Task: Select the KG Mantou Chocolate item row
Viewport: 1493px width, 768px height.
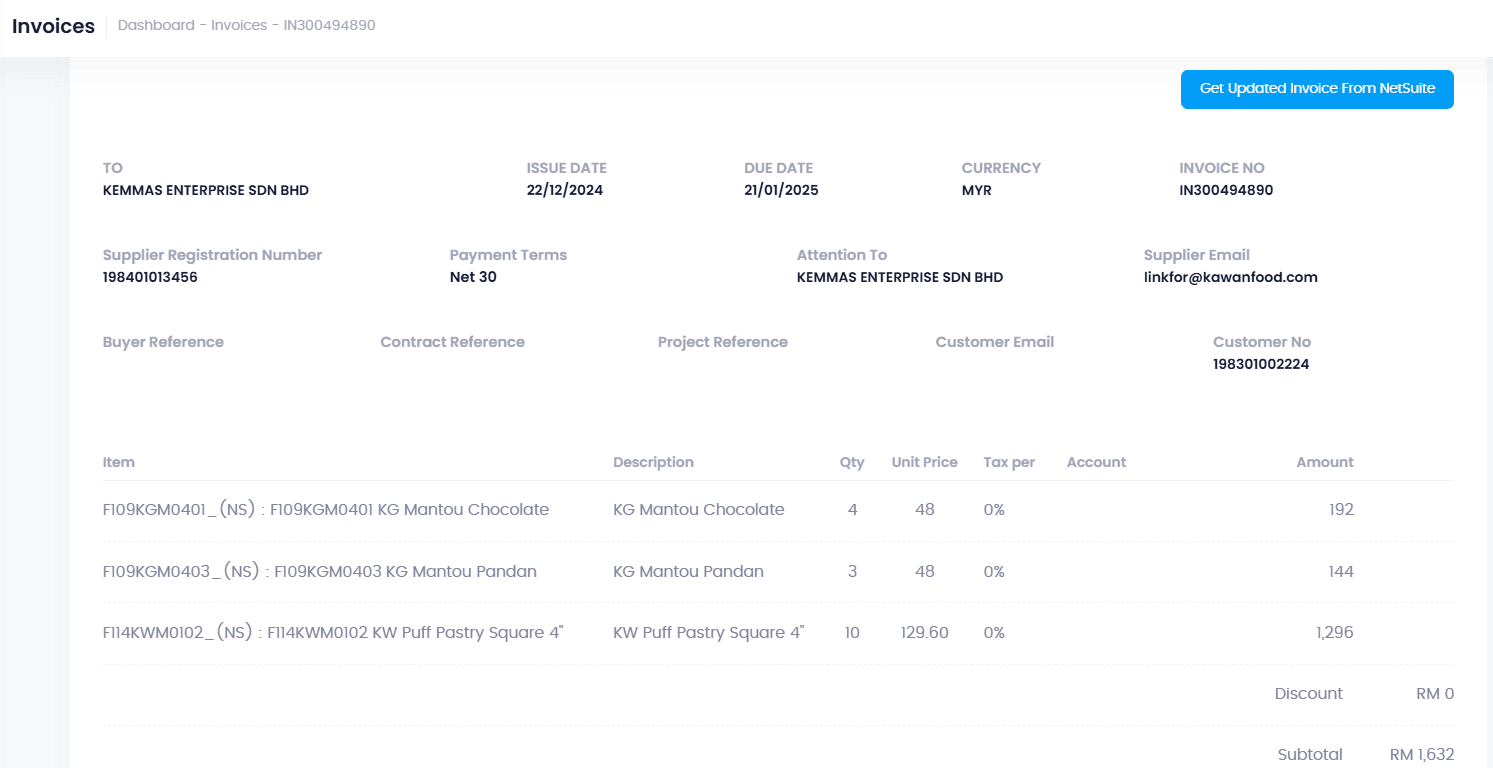Action: 326,510
